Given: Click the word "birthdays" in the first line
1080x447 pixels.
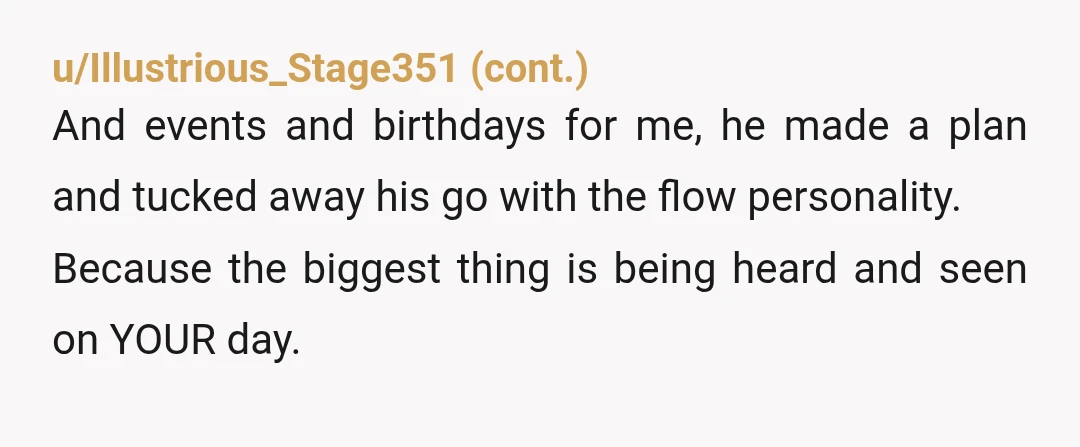Looking at the screenshot, I should [459, 127].
